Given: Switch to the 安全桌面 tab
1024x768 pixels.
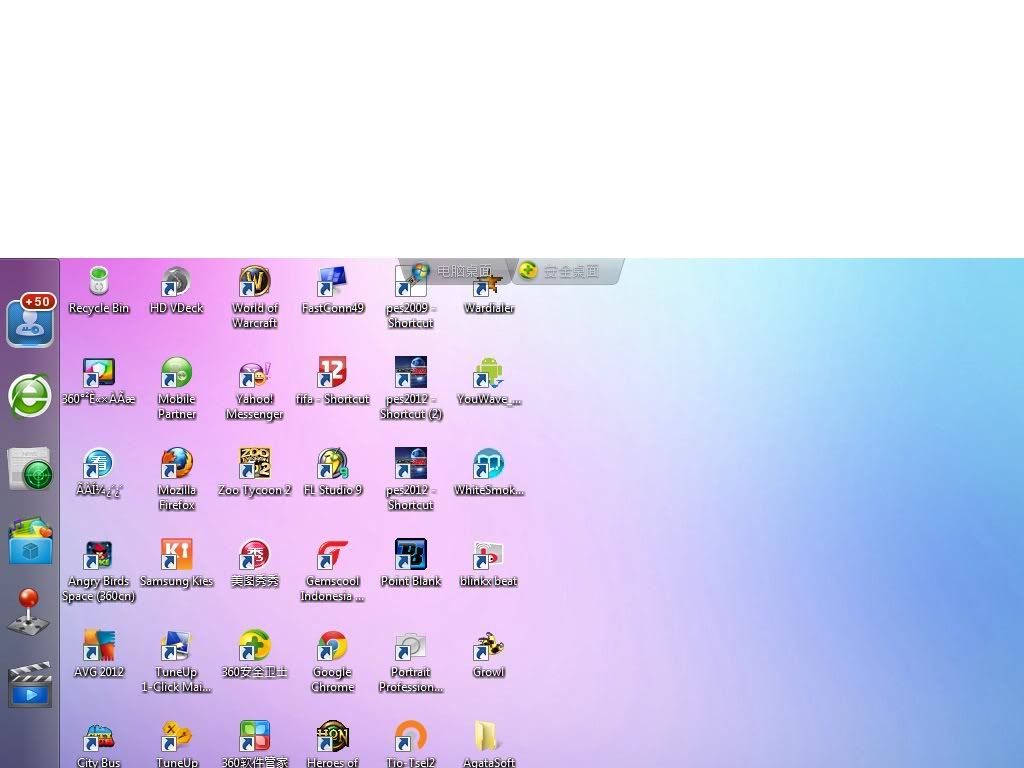Looking at the screenshot, I should point(568,271).
